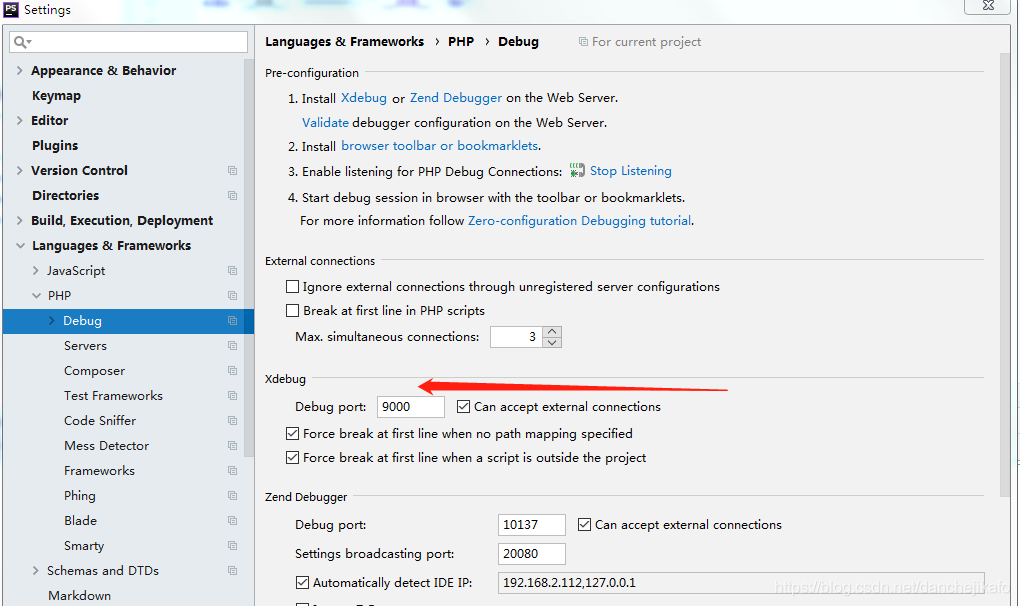Click PHP in the breadcrumb header
This screenshot has width=1020, height=606.
461,42
